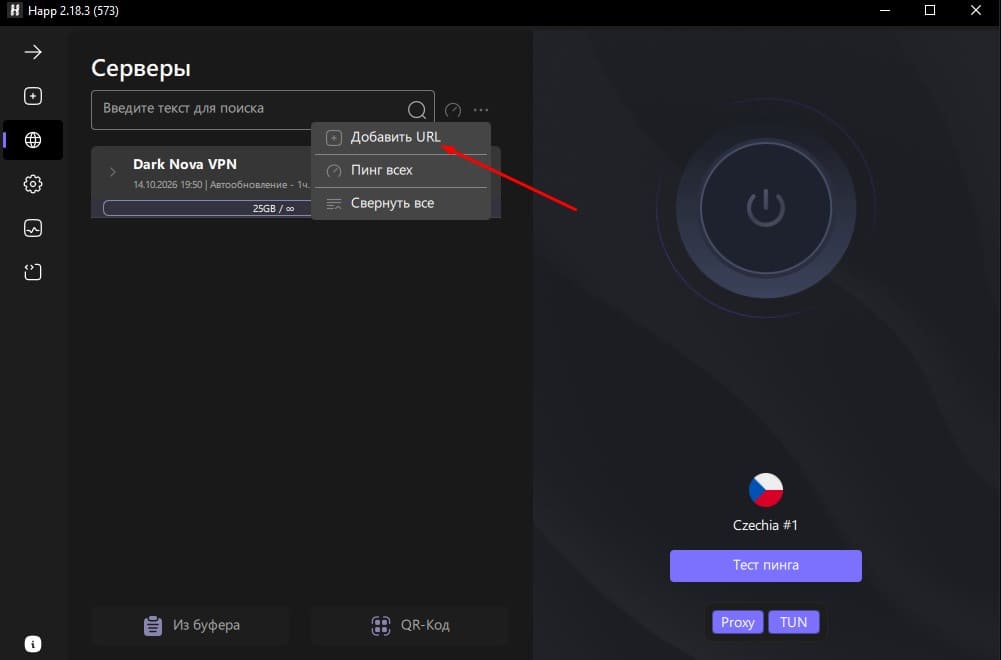Maximize the Happ window
1001x660 pixels.
tap(930, 10)
